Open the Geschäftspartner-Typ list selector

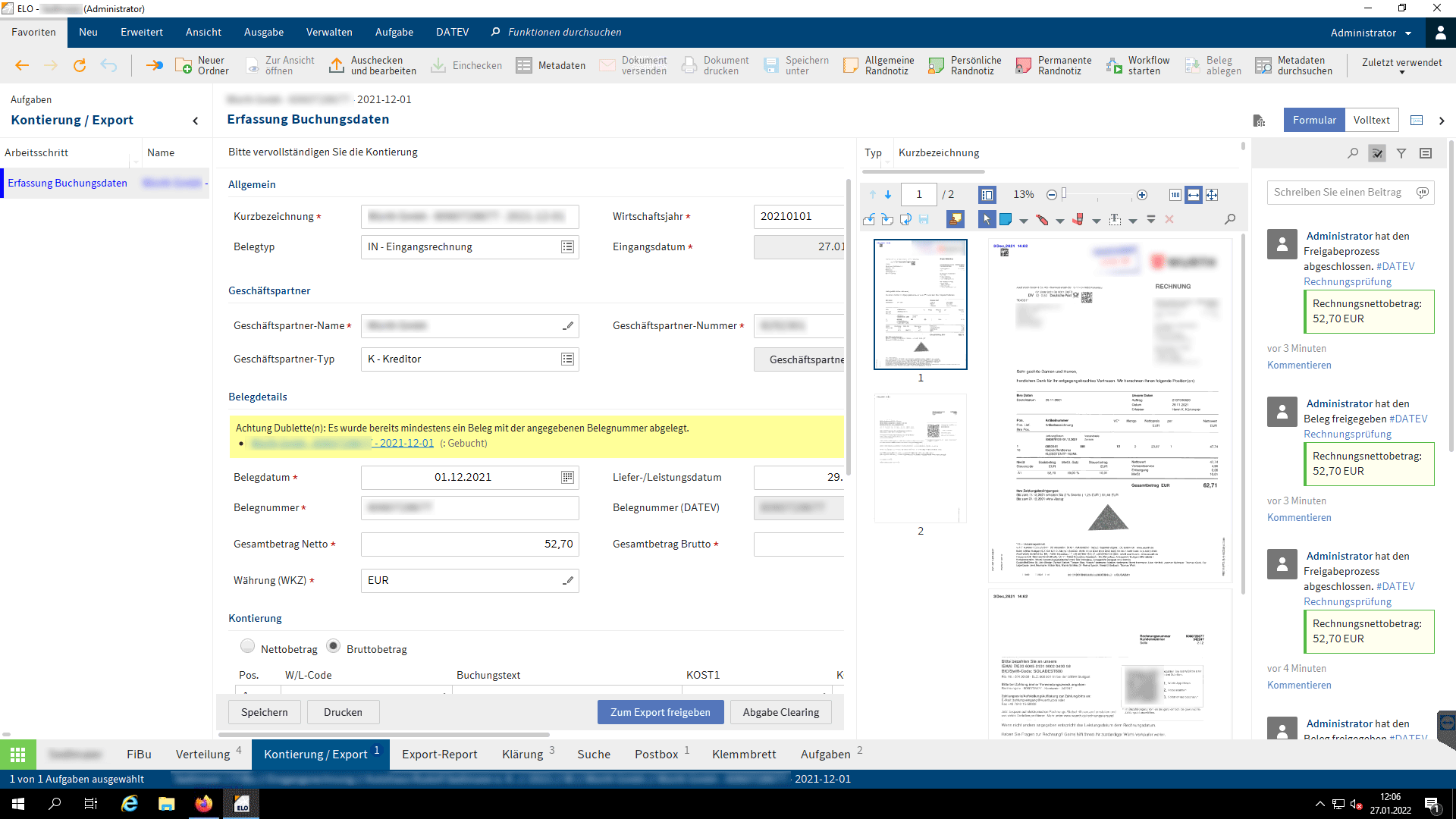[x=567, y=359]
